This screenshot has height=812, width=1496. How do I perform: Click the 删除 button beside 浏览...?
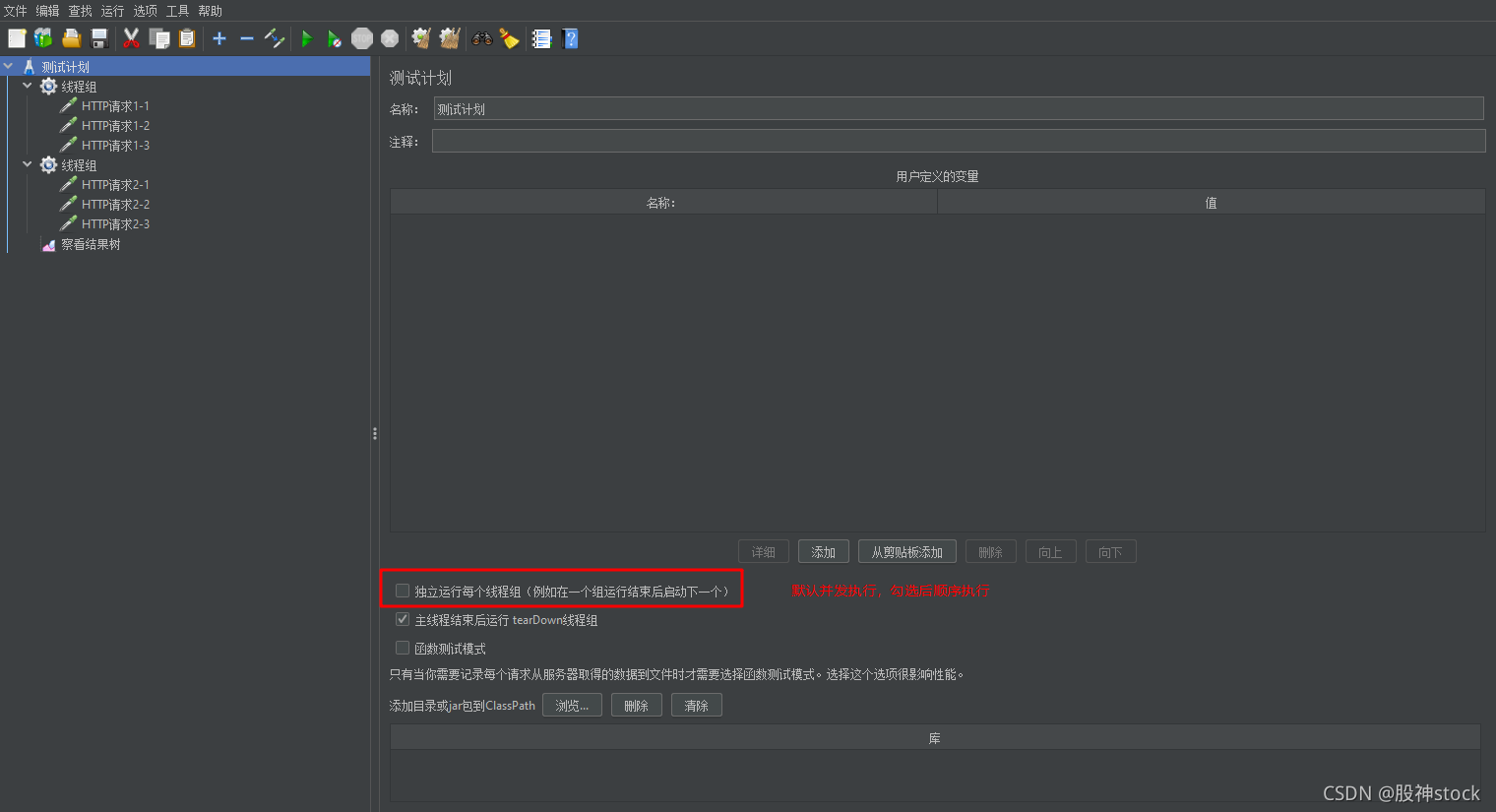[637, 706]
